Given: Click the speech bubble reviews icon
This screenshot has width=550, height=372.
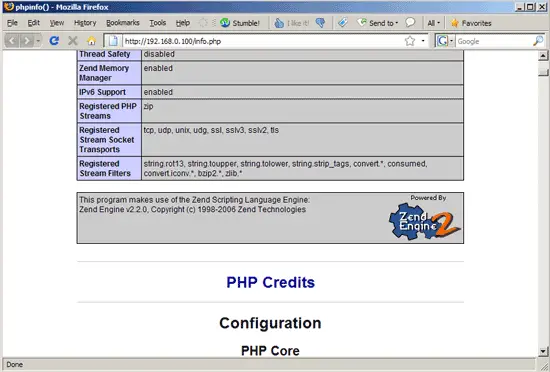Looking at the screenshot, I should [410, 23].
